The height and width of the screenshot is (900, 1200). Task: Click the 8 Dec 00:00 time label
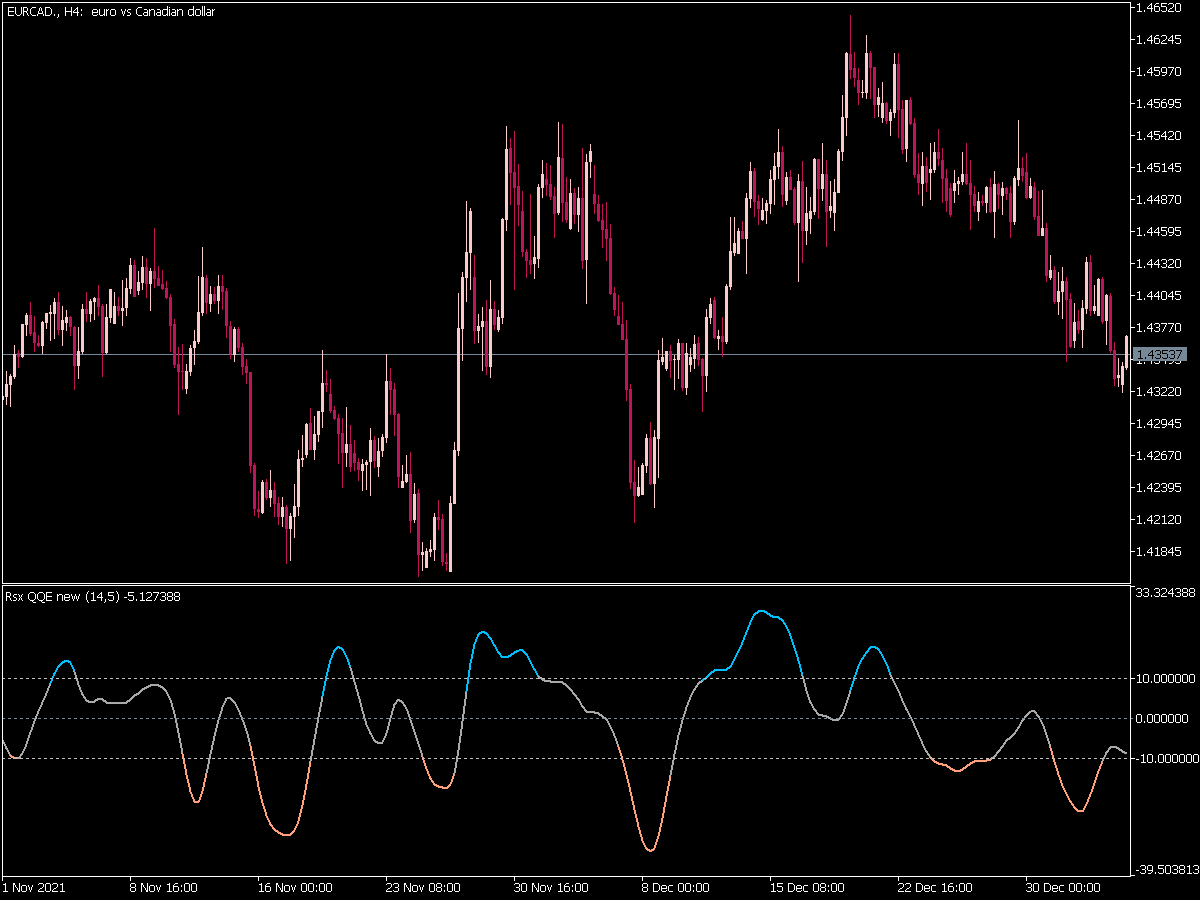click(x=676, y=887)
